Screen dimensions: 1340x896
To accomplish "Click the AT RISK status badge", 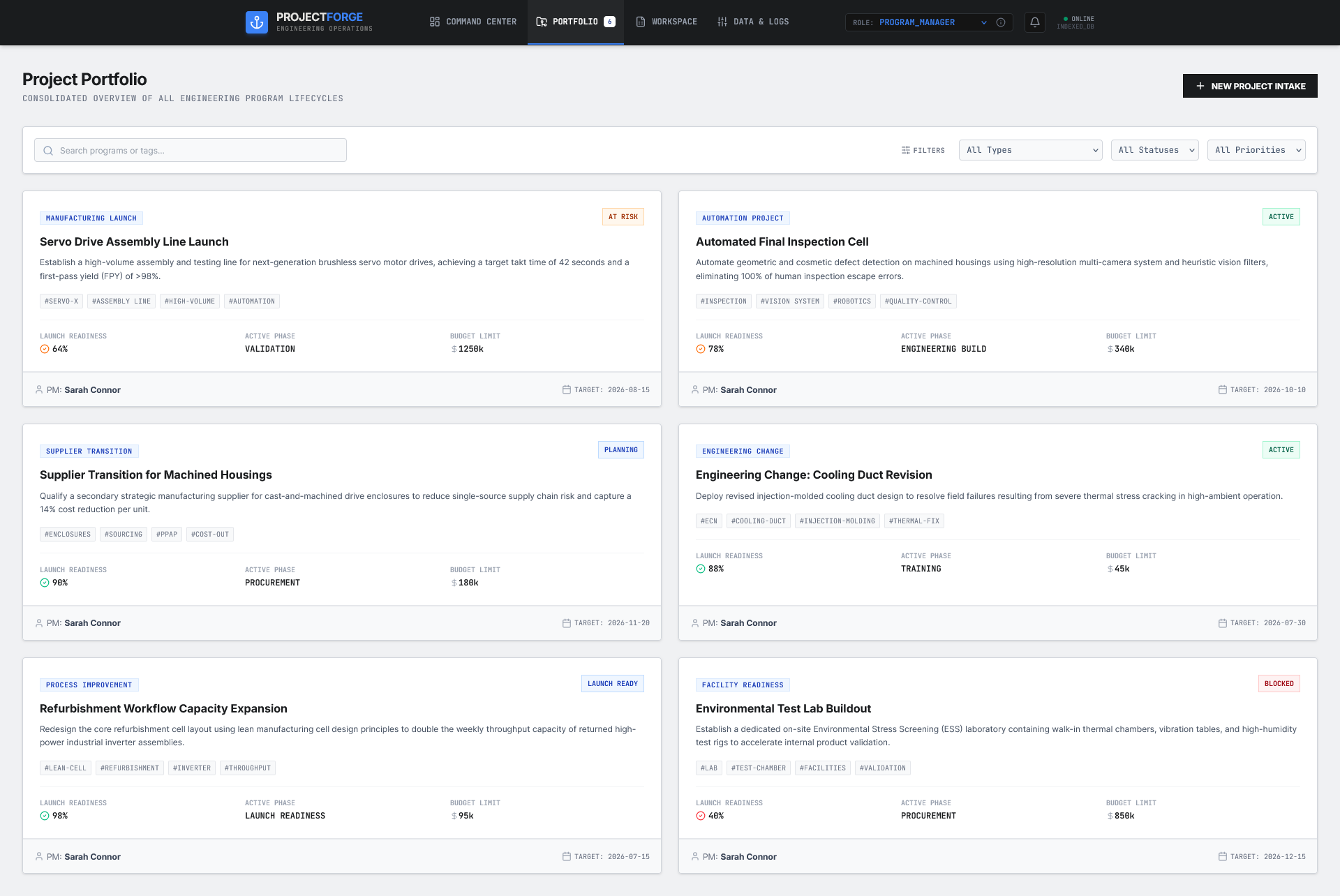I will [623, 217].
